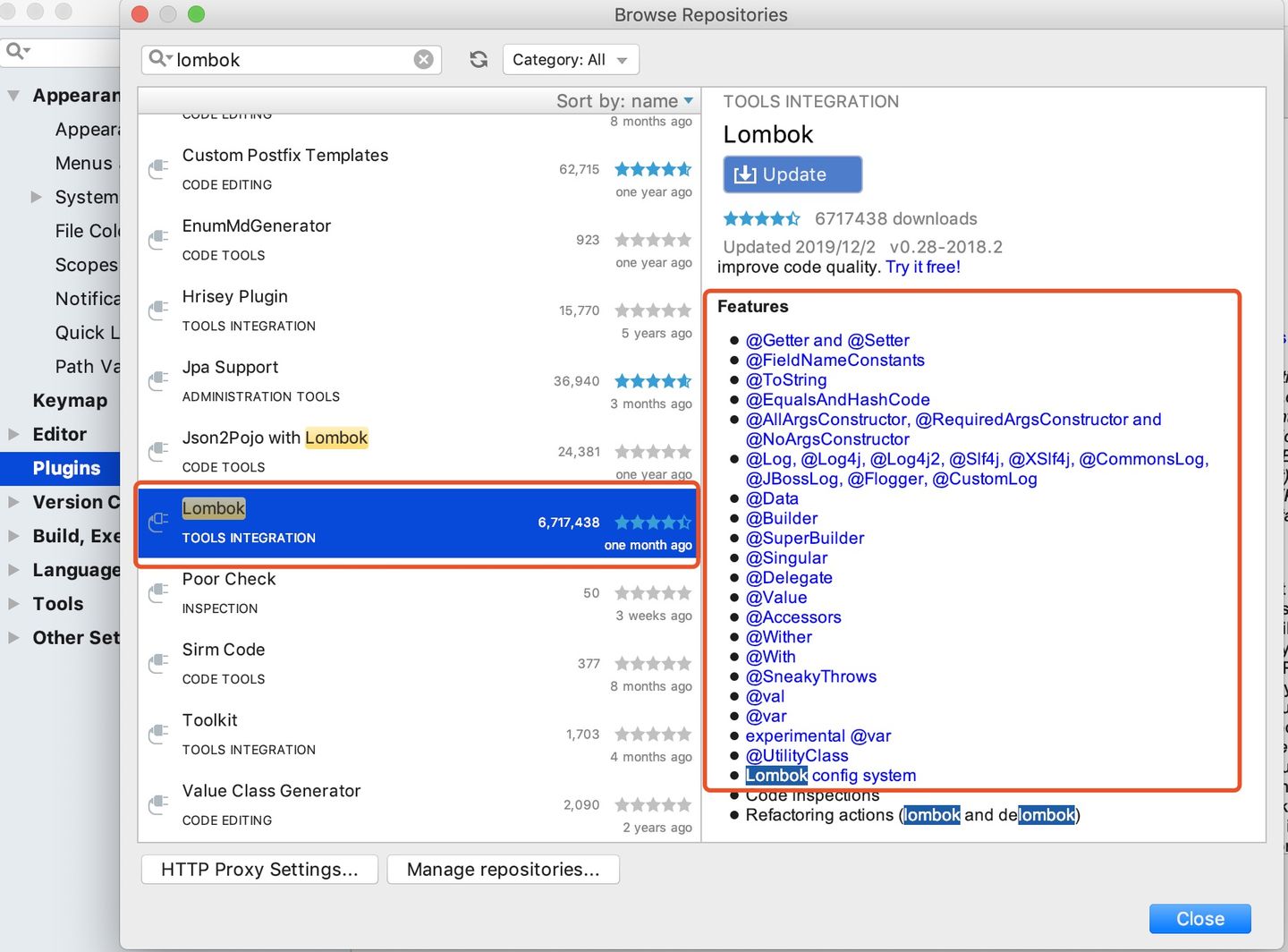Open the Sort by: name dropdown
The width and height of the screenshot is (1288, 952).
coord(624,101)
